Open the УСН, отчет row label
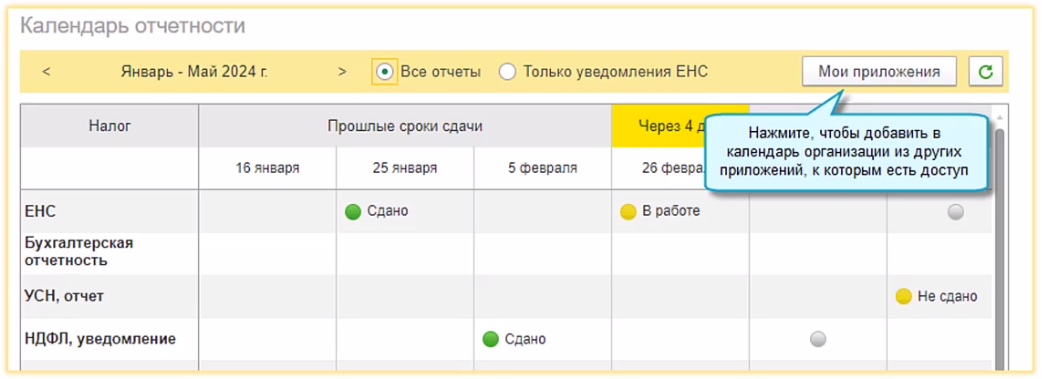The image size is (1042, 379). point(64,297)
